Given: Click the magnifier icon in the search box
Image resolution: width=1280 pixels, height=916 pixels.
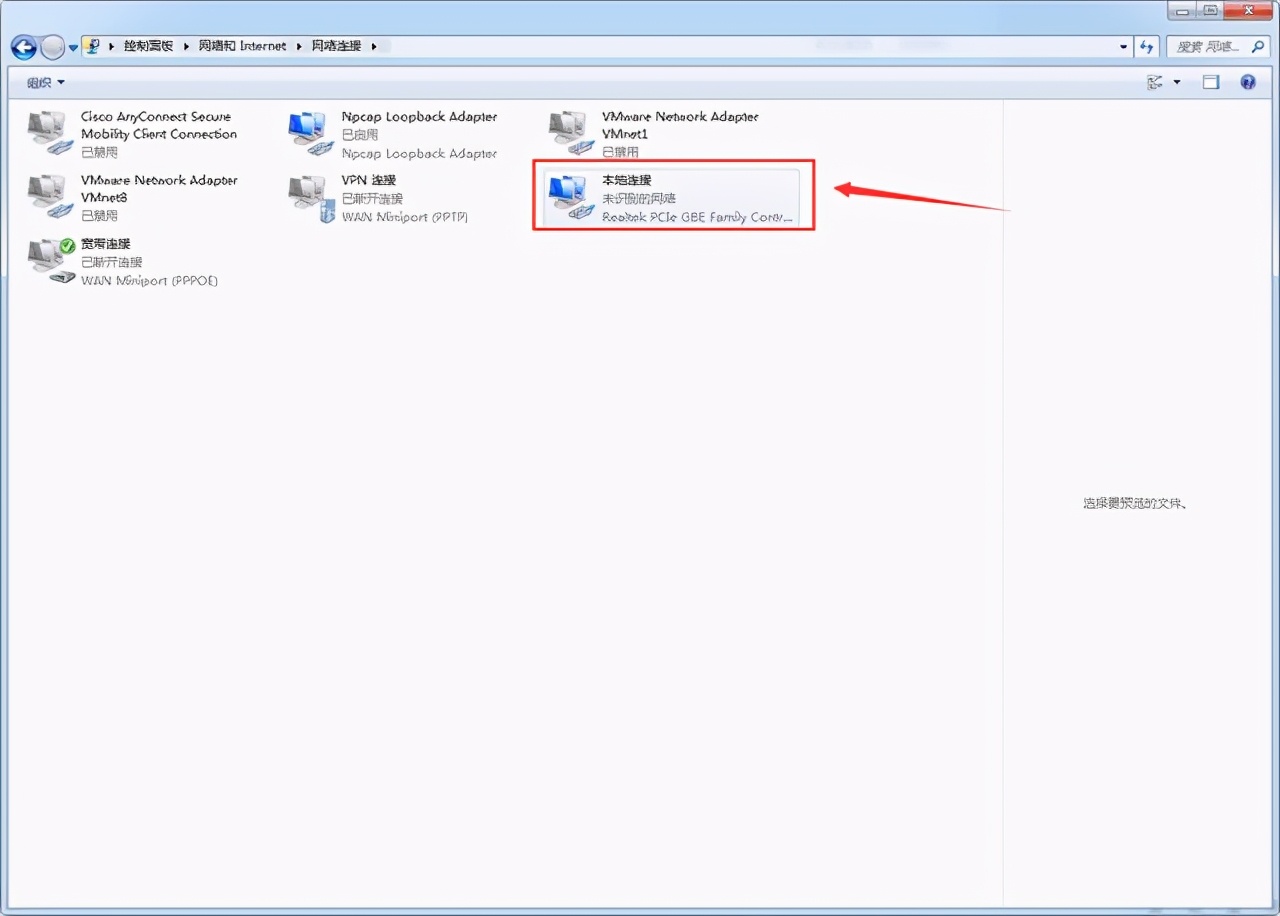Looking at the screenshot, I should coord(1258,47).
